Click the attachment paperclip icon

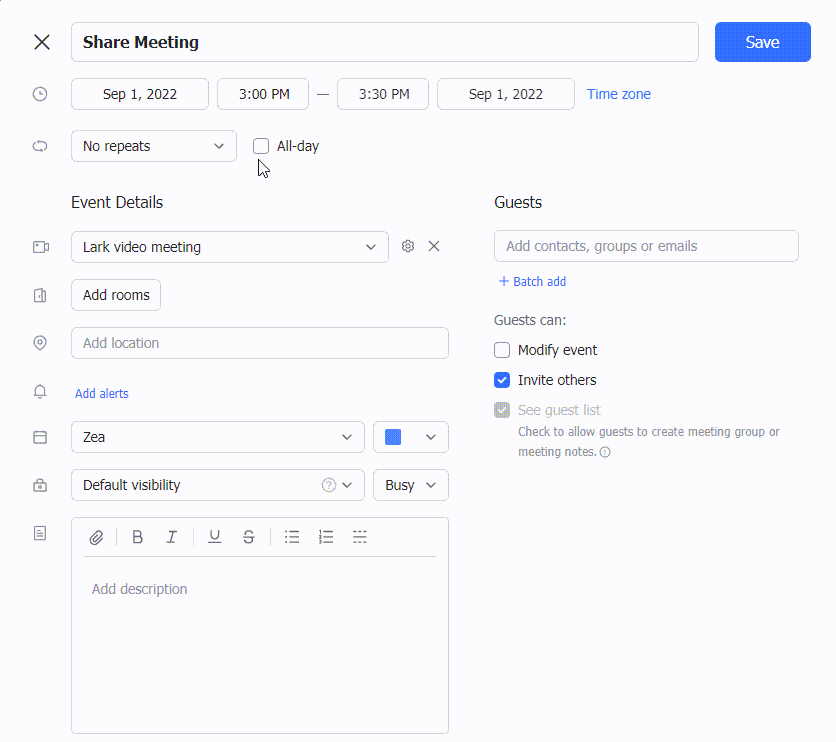point(96,537)
